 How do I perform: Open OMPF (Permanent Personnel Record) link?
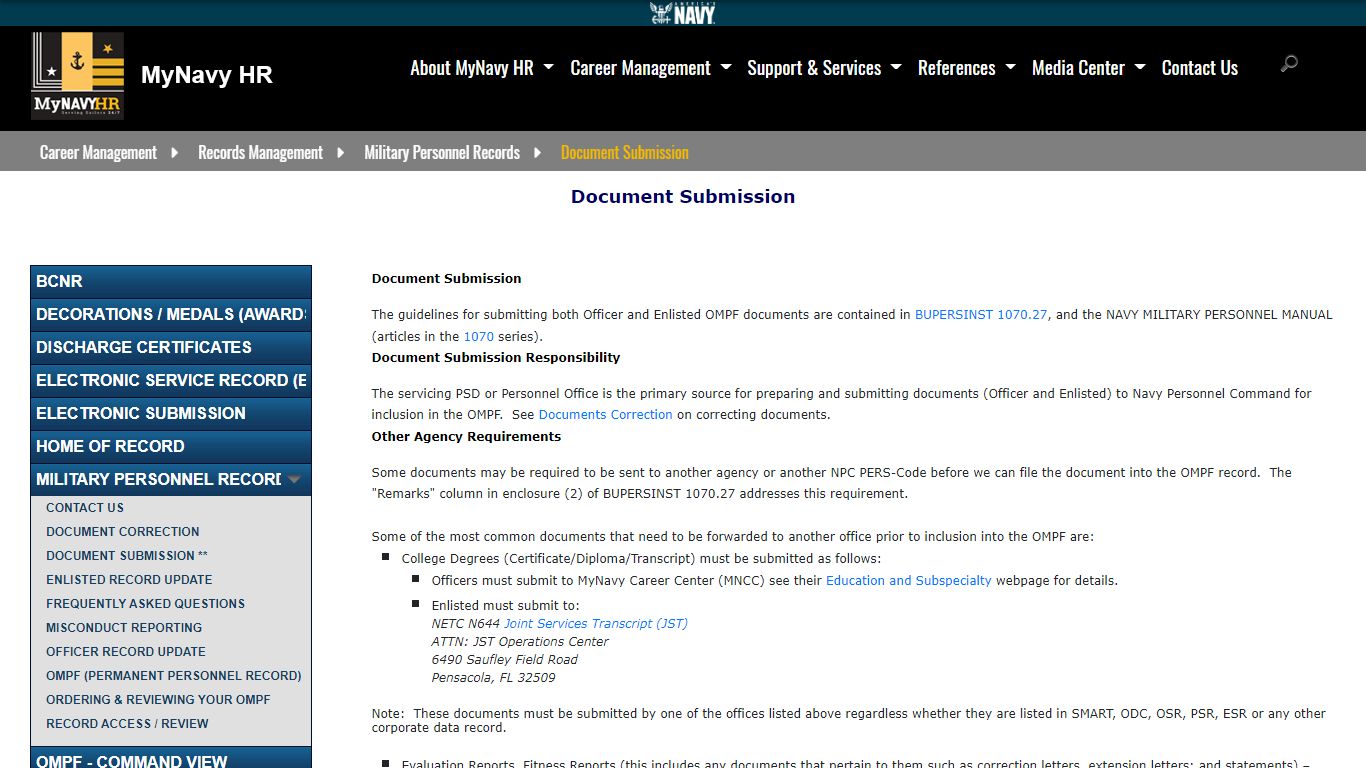pyautogui.click(x=174, y=676)
